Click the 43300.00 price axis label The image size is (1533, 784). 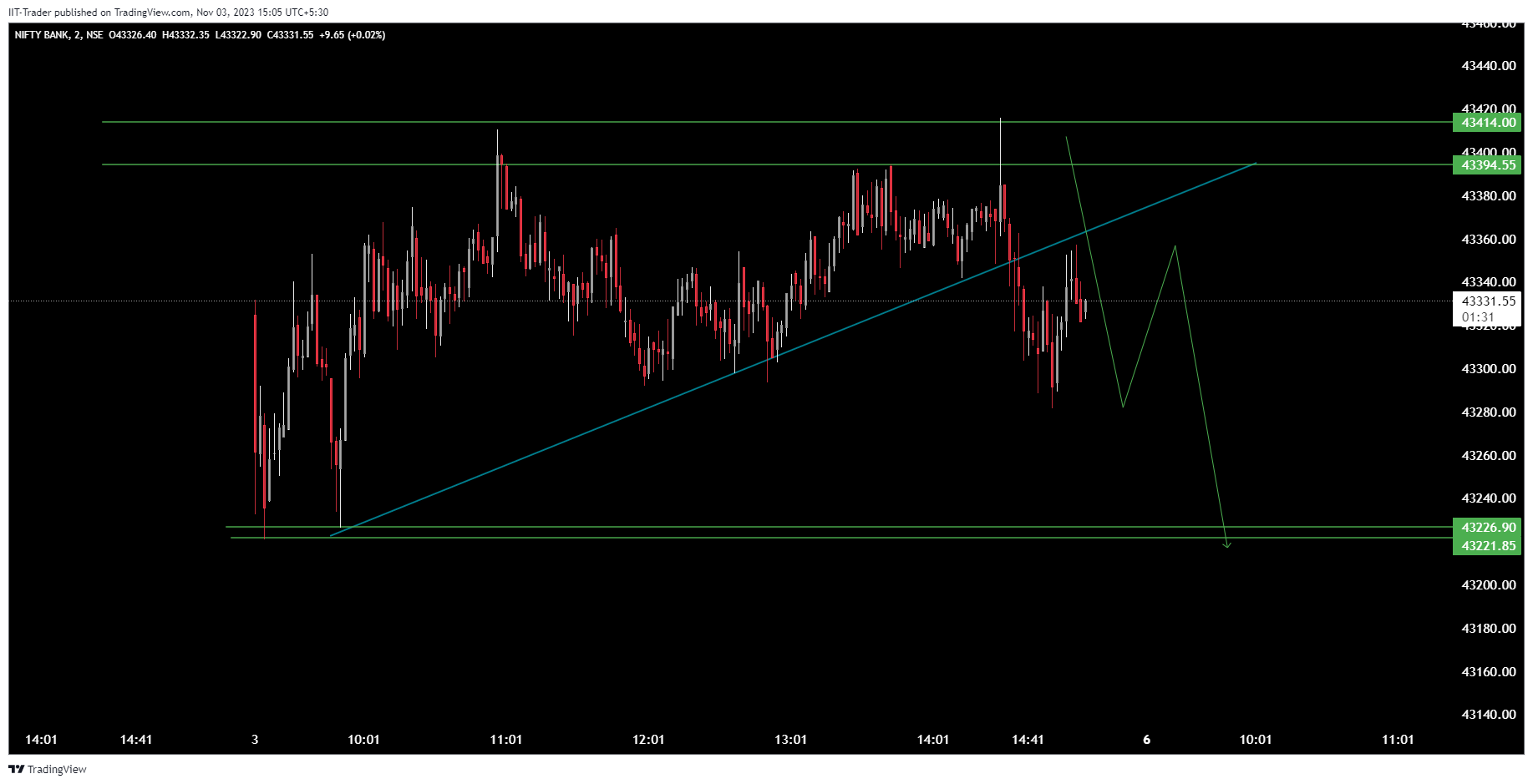[1488, 369]
